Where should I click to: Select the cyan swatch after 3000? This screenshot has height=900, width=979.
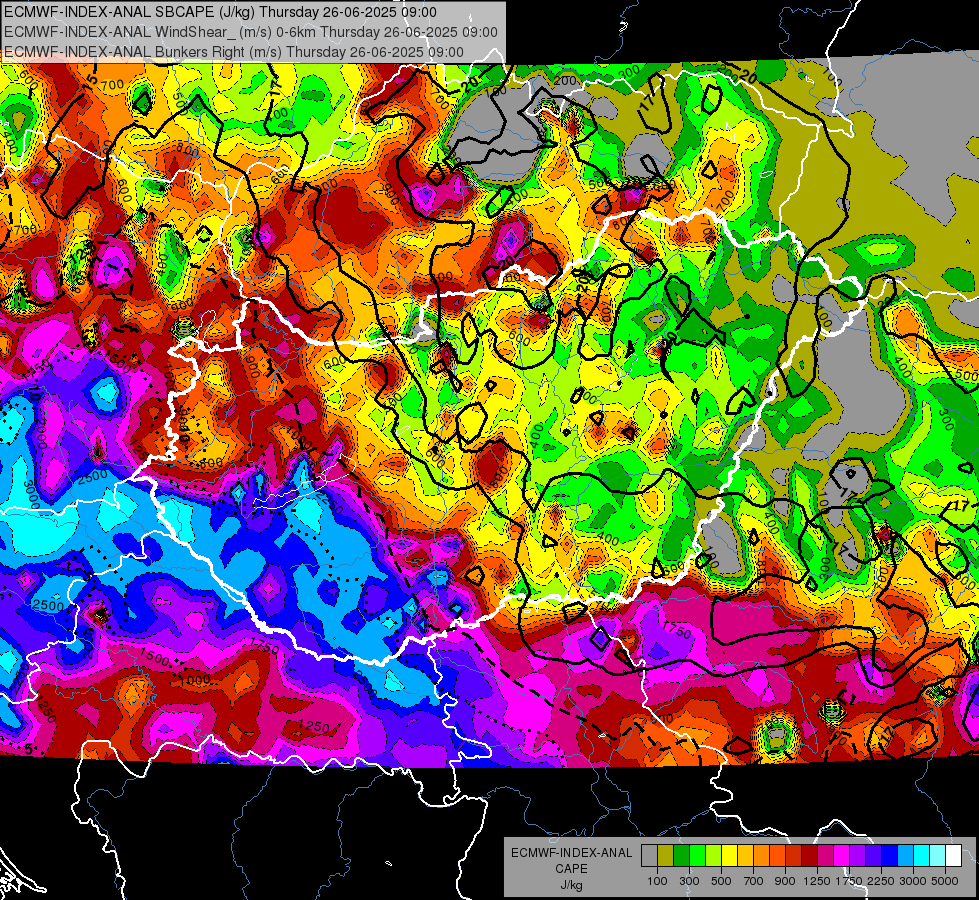click(922, 856)
